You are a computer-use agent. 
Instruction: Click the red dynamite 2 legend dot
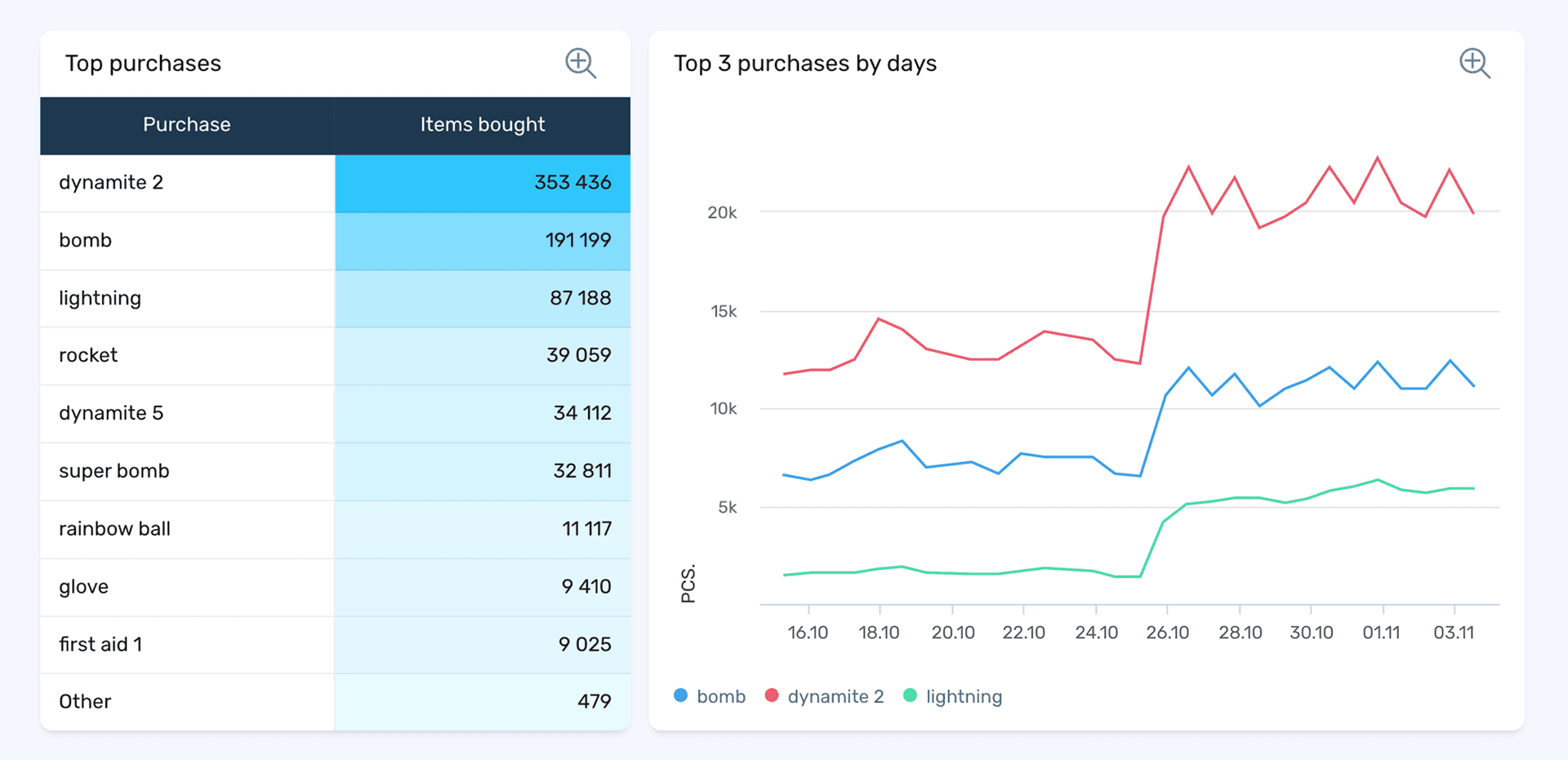pyautogui.click(x=771, y=696)
